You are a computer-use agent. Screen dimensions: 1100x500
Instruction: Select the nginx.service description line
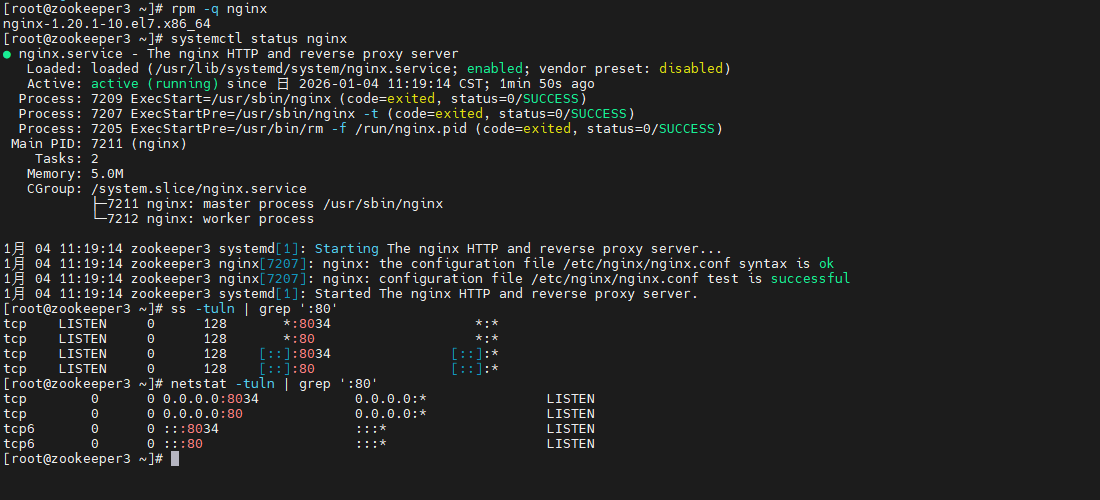pyautogui.click(x=231, y=54)
